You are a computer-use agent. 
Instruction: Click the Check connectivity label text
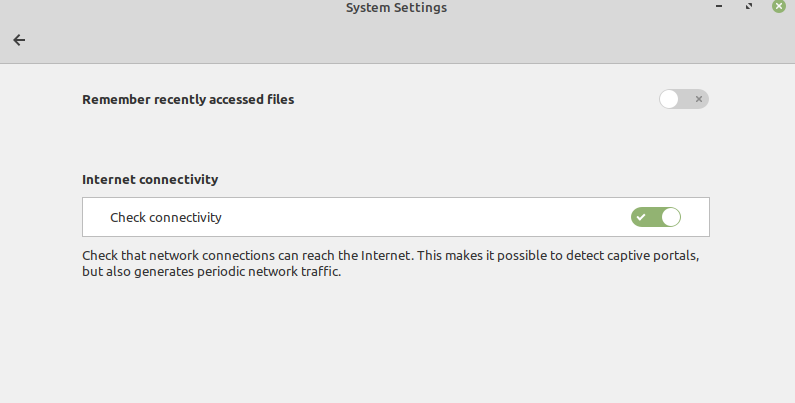[166, 217]
